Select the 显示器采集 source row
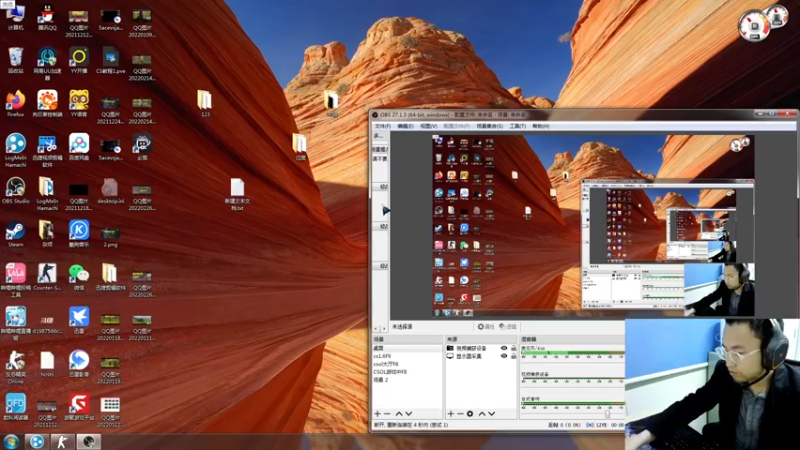 [481, 356]
